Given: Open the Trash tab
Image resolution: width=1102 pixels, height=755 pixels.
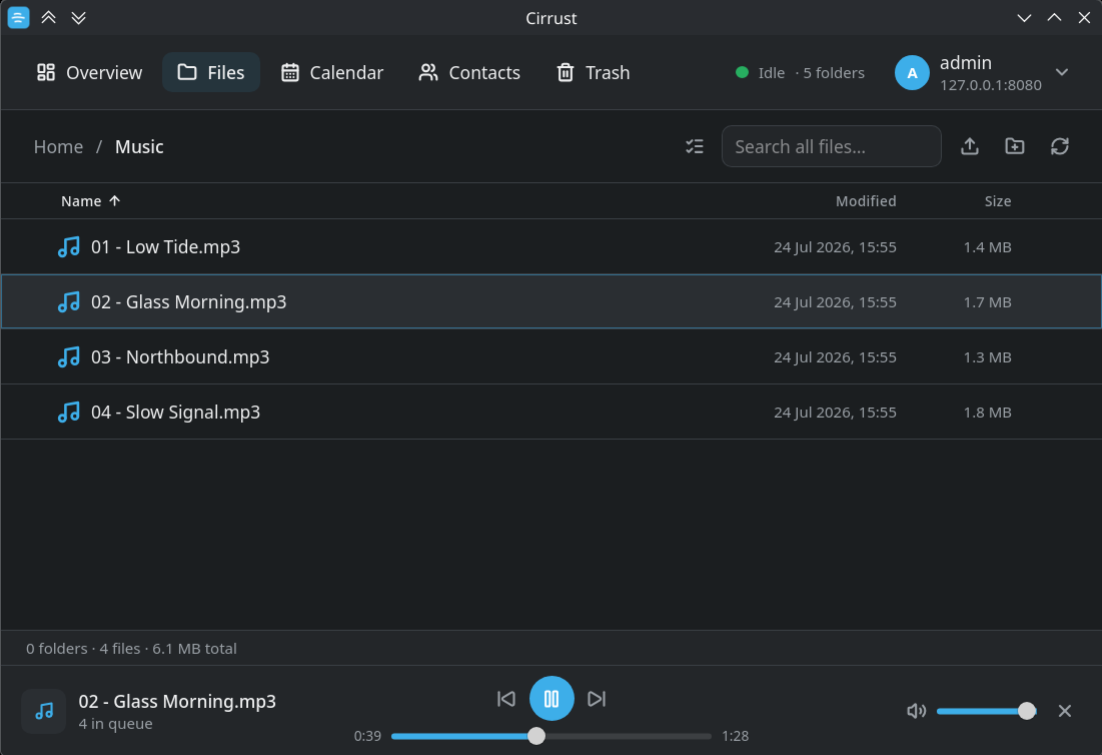Looking at the screenshot, I should pyautogui.click(x=593, y=72).
